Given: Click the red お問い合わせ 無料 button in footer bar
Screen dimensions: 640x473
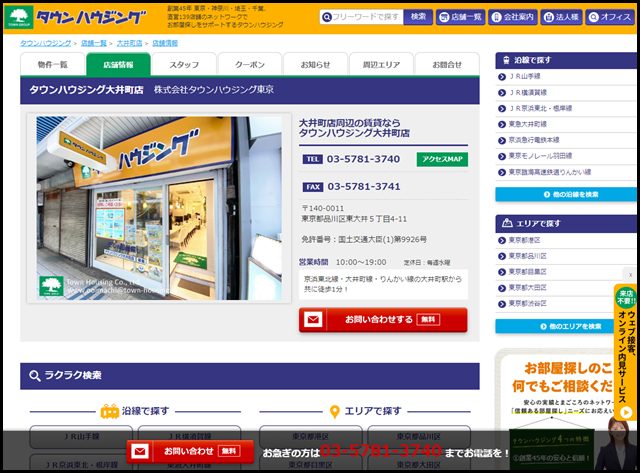Looking at the screenshot, I should pos(190,451).
